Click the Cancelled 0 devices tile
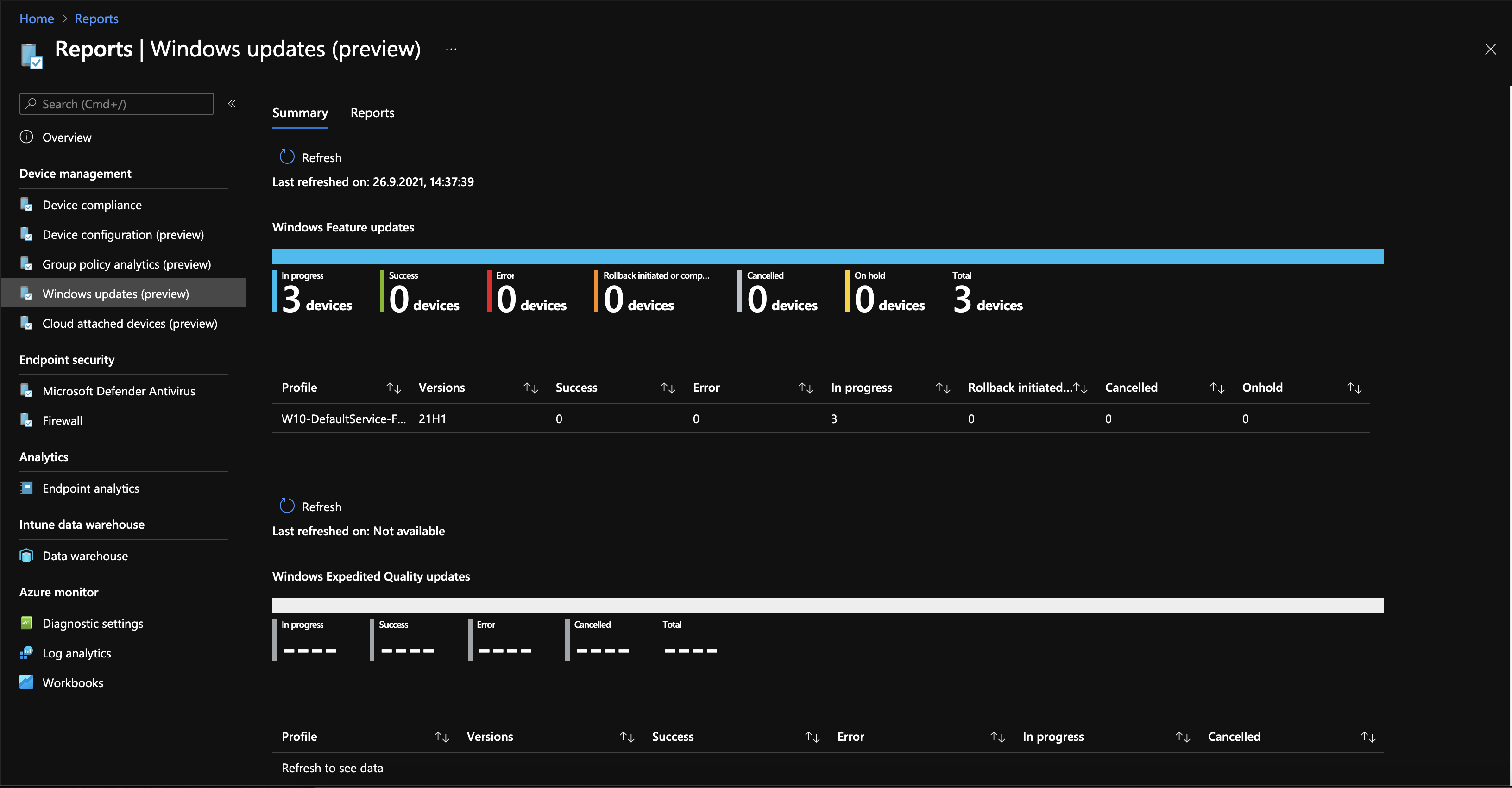The height and width of the screenshot is (788, 1512). coord(778,292)
